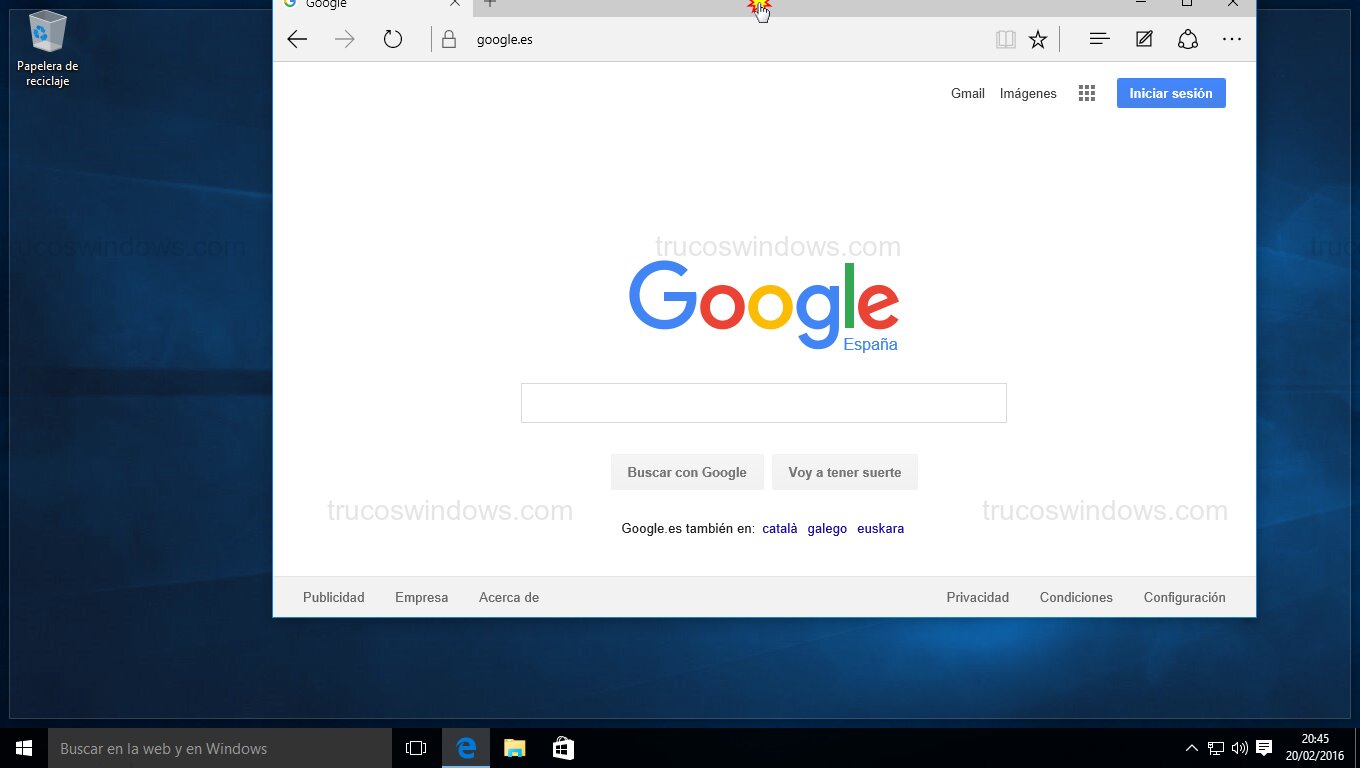Click Voy a tener suerte button

844,472
